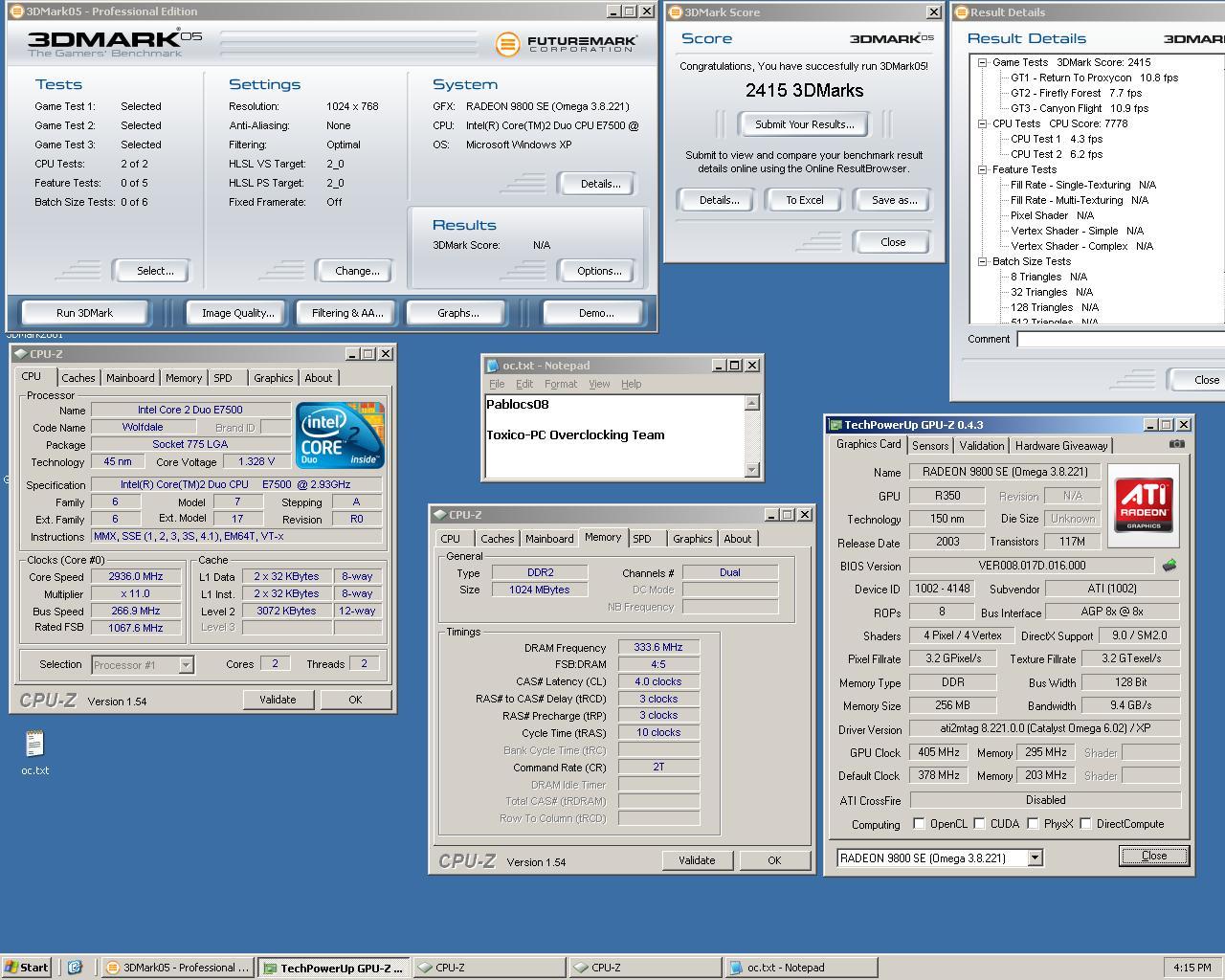Click Validate in CPU-Z memory window
Image resolution: width=1225 pixels, height=980 pixels.
(697, 860)
